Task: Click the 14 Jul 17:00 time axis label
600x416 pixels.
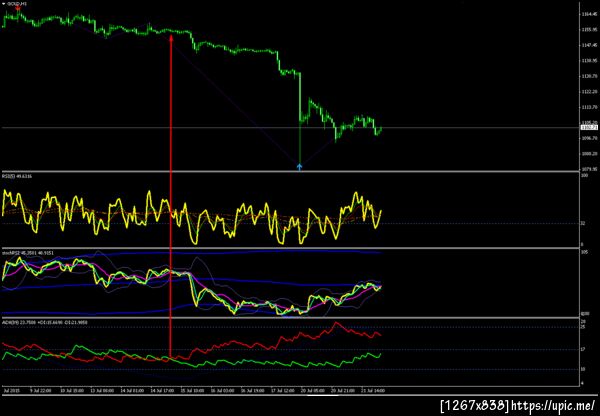Action: (163, 391)
